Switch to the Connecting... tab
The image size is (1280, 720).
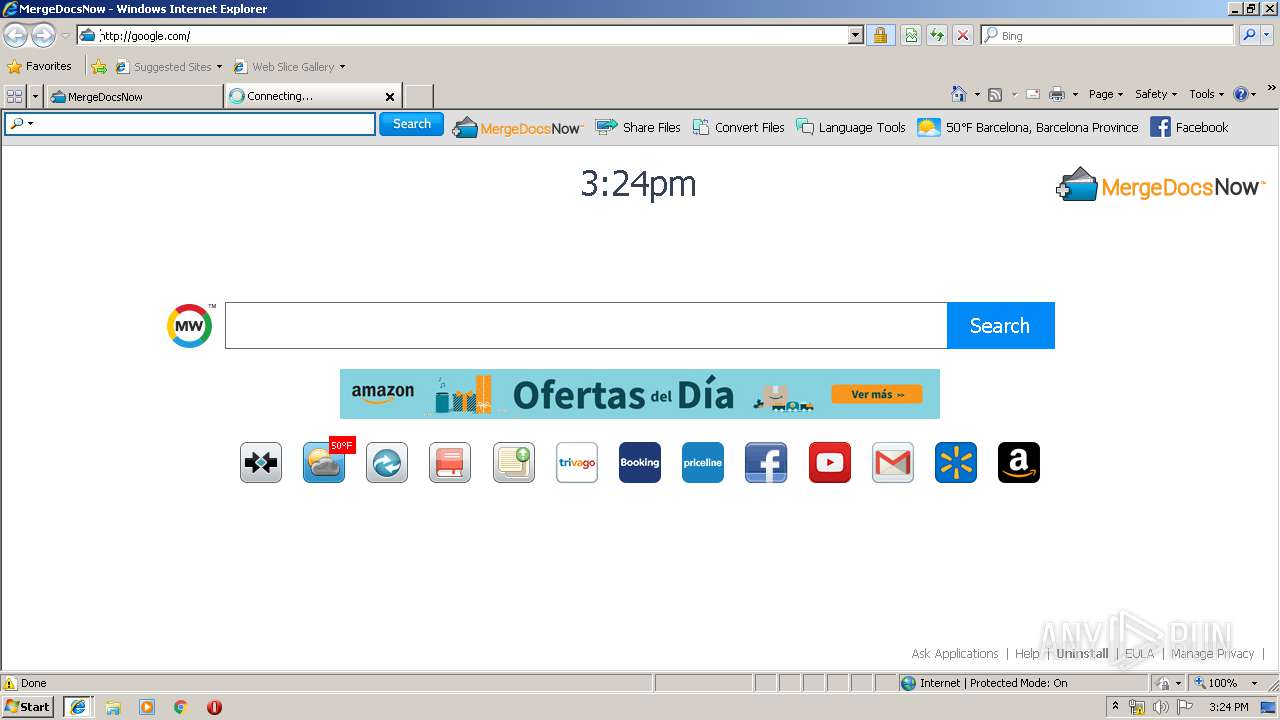tap(314, 96)
